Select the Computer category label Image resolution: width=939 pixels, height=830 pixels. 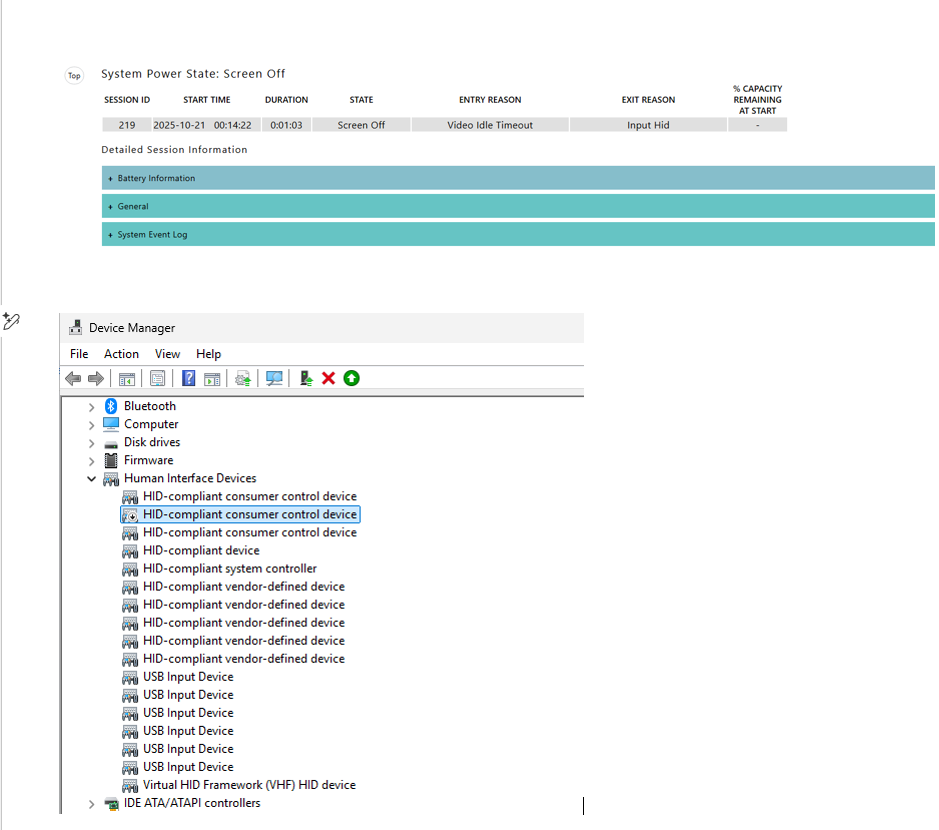click(x=151, y=424)
